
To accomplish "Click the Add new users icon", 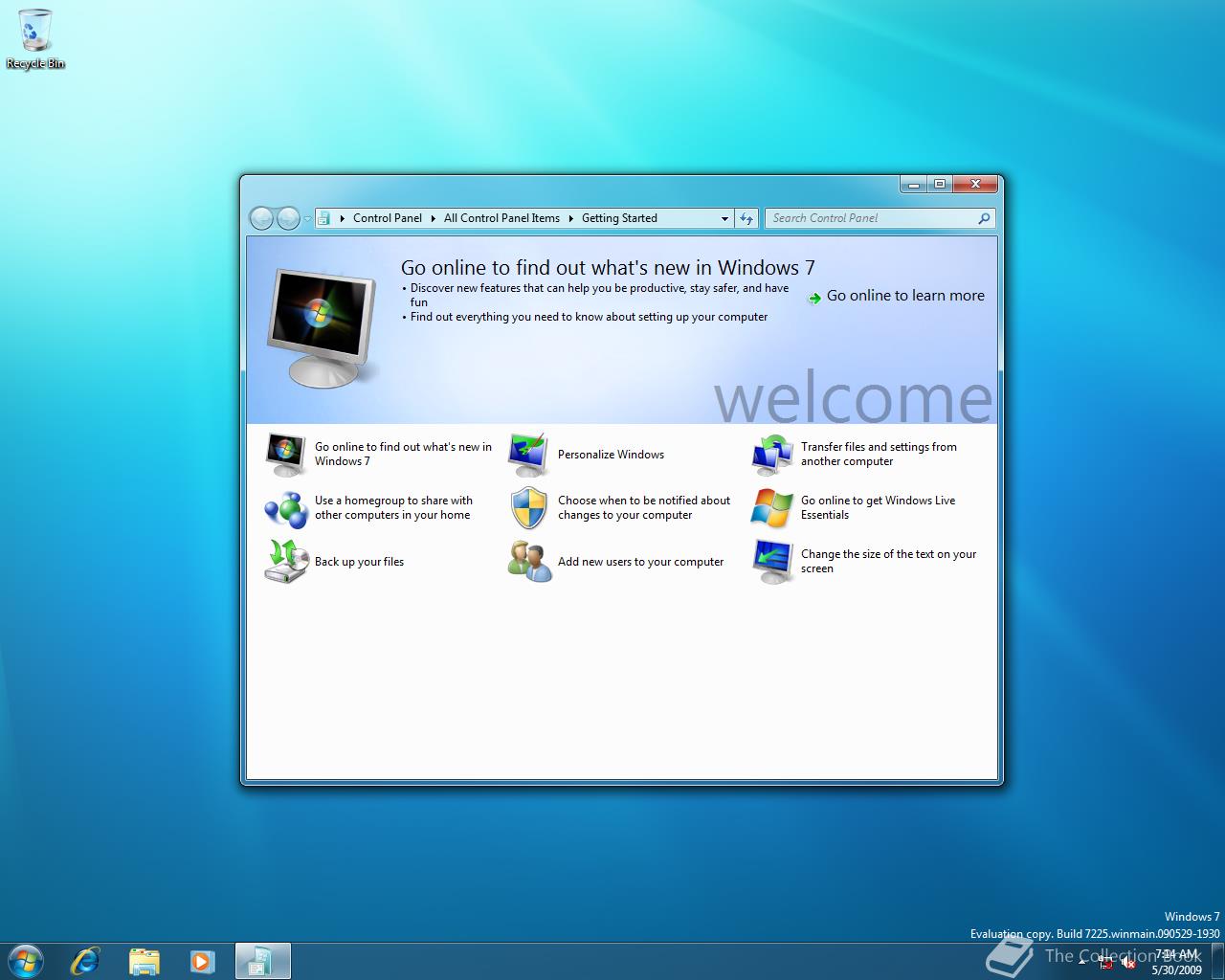I will tap(528, 561).
